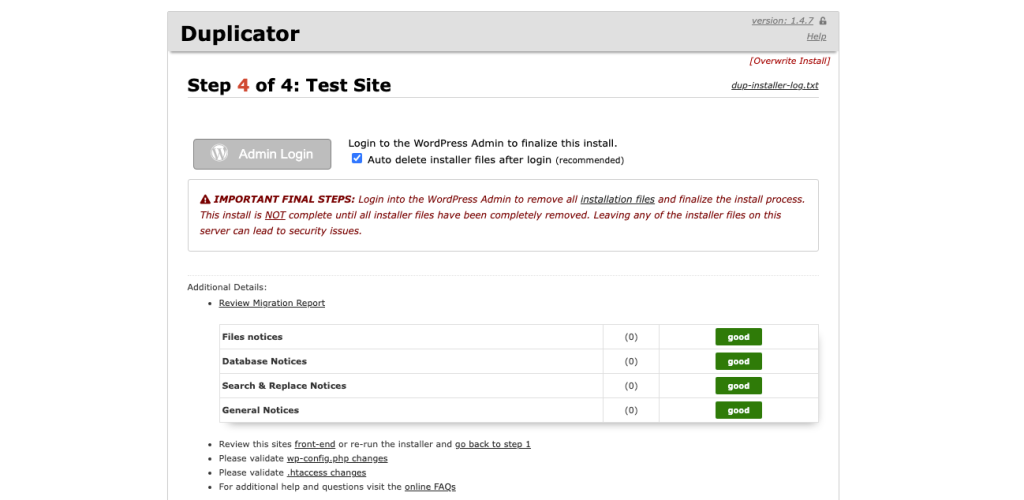Click the IMPORTANT FINAL STEPS text

(x=284, y=199)
